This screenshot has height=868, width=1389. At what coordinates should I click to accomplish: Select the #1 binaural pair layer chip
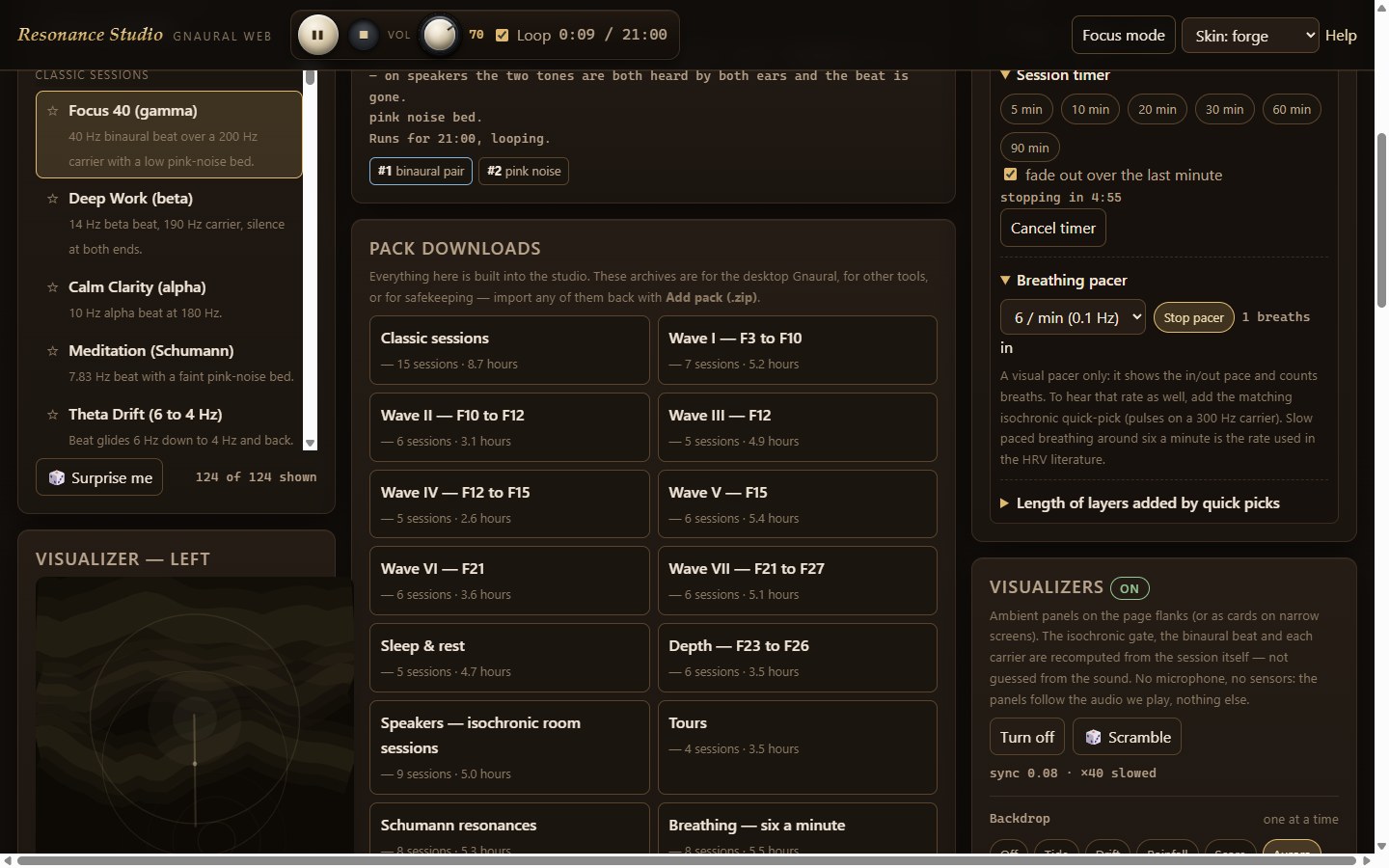click(x=421, y=171)
